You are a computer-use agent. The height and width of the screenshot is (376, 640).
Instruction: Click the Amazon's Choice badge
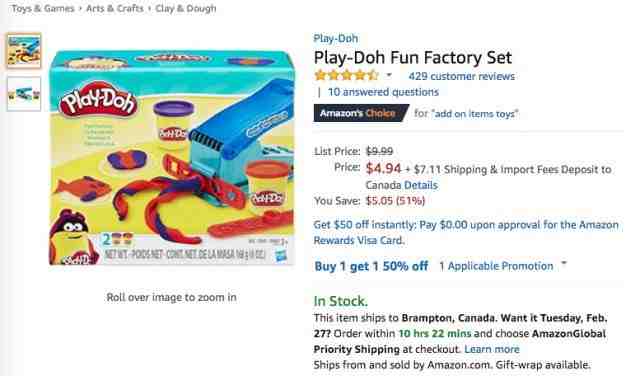pos(361,113)
